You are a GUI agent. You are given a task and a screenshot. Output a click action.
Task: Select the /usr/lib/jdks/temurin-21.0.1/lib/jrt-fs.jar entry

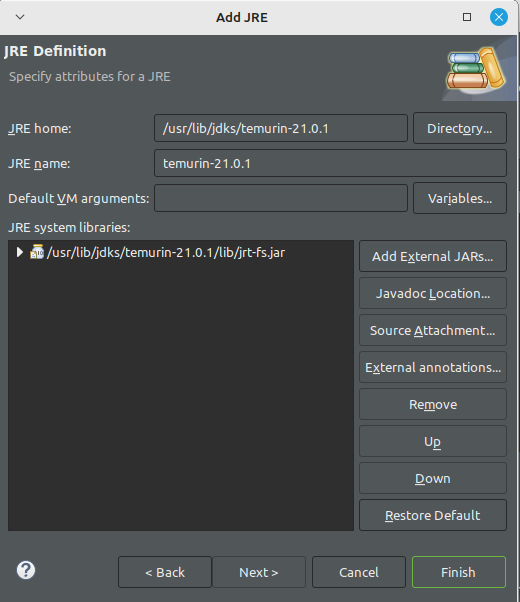coord(166,253)
